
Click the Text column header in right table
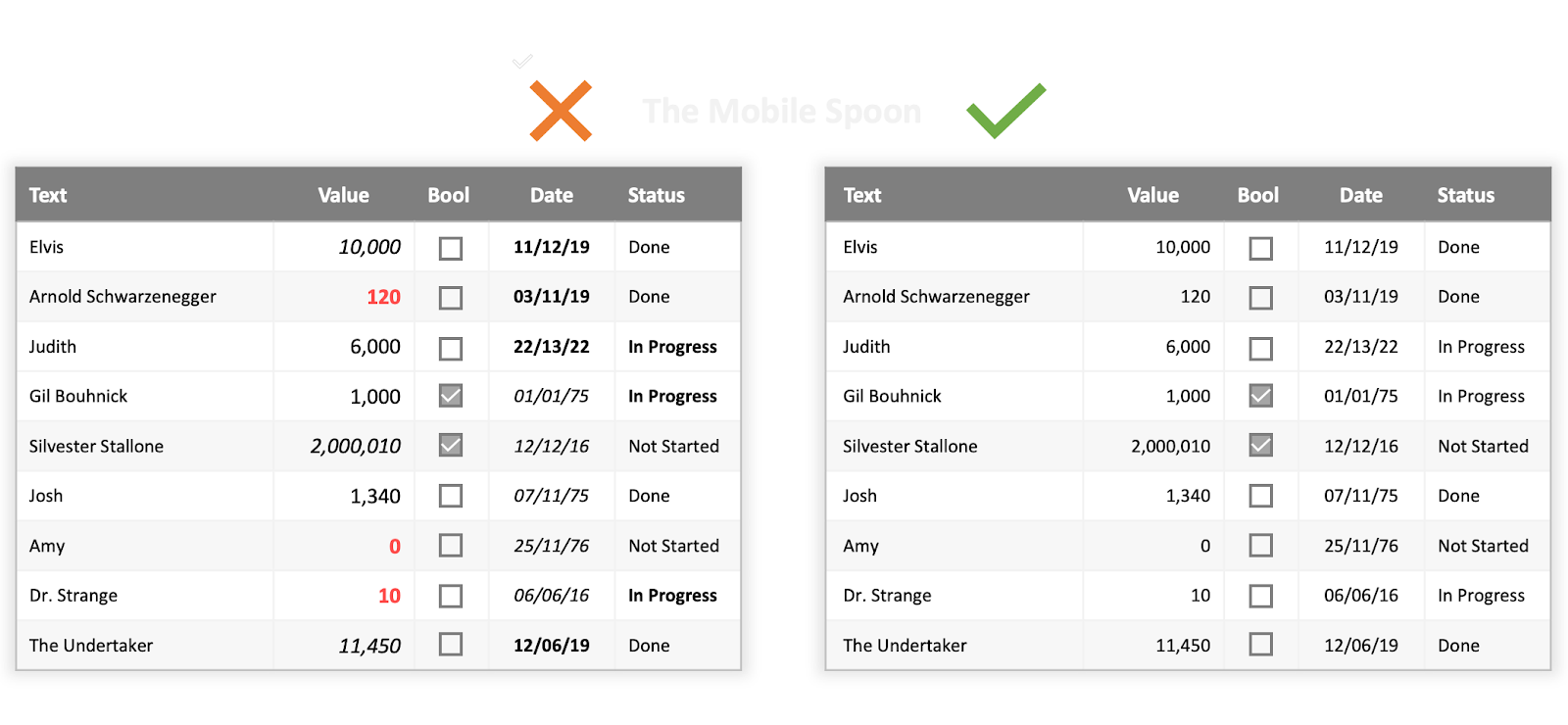point(862,195)
